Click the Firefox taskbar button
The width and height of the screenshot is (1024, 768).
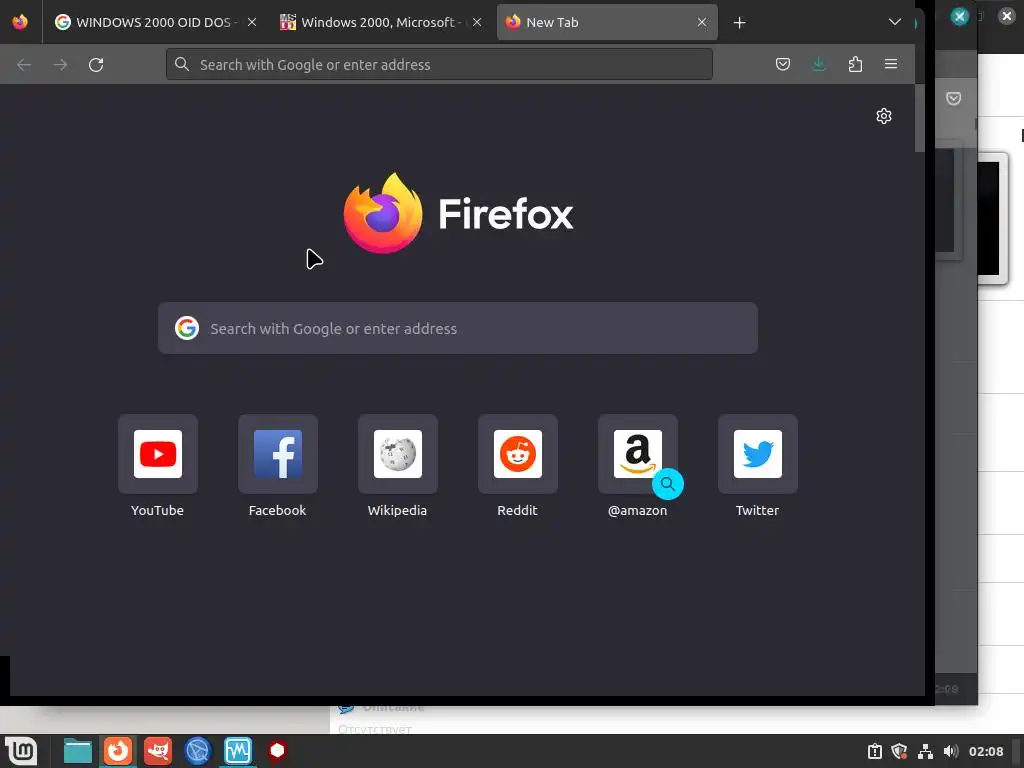118,751
